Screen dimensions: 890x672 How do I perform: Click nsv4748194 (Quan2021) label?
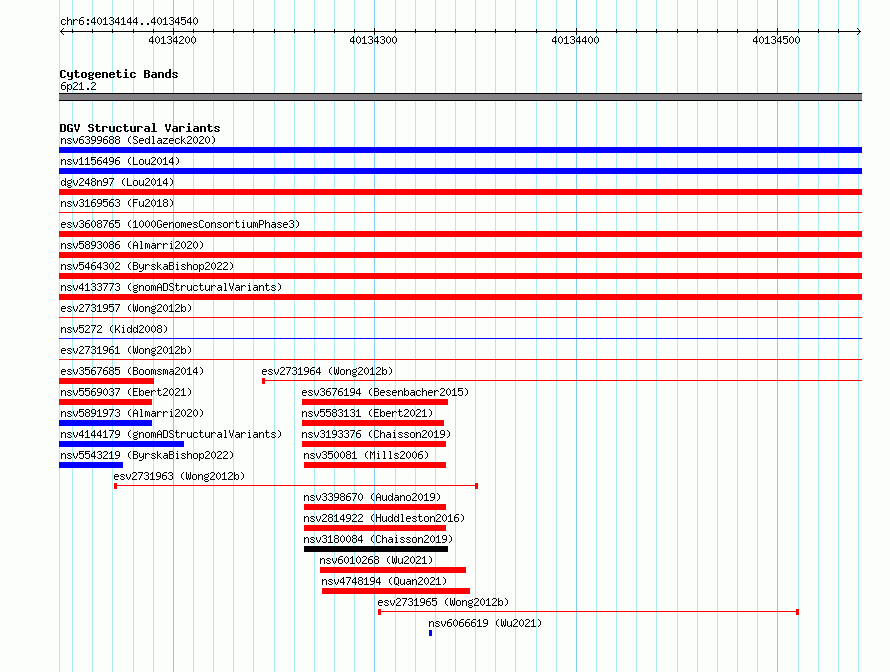pyautogui.click(x=384, y=581)
